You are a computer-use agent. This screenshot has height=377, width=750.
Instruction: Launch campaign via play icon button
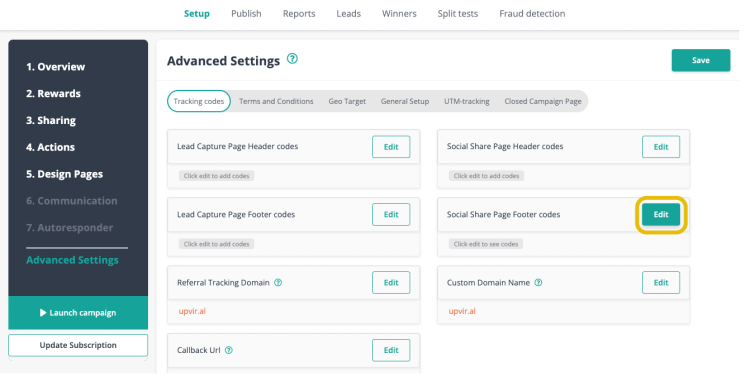[x=78, y=312]
